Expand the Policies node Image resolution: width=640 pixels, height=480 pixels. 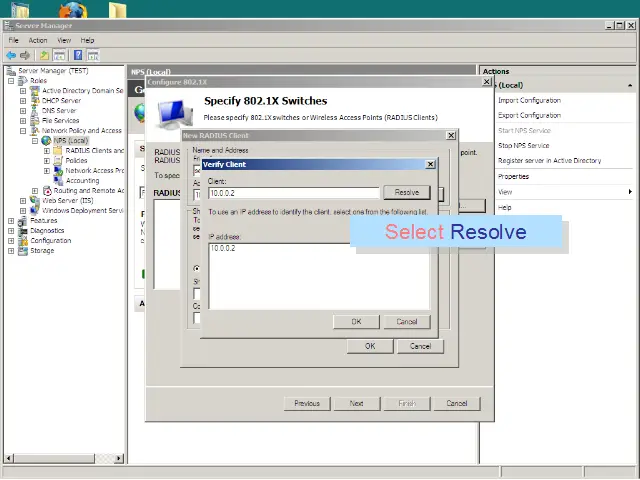[47, 161]
